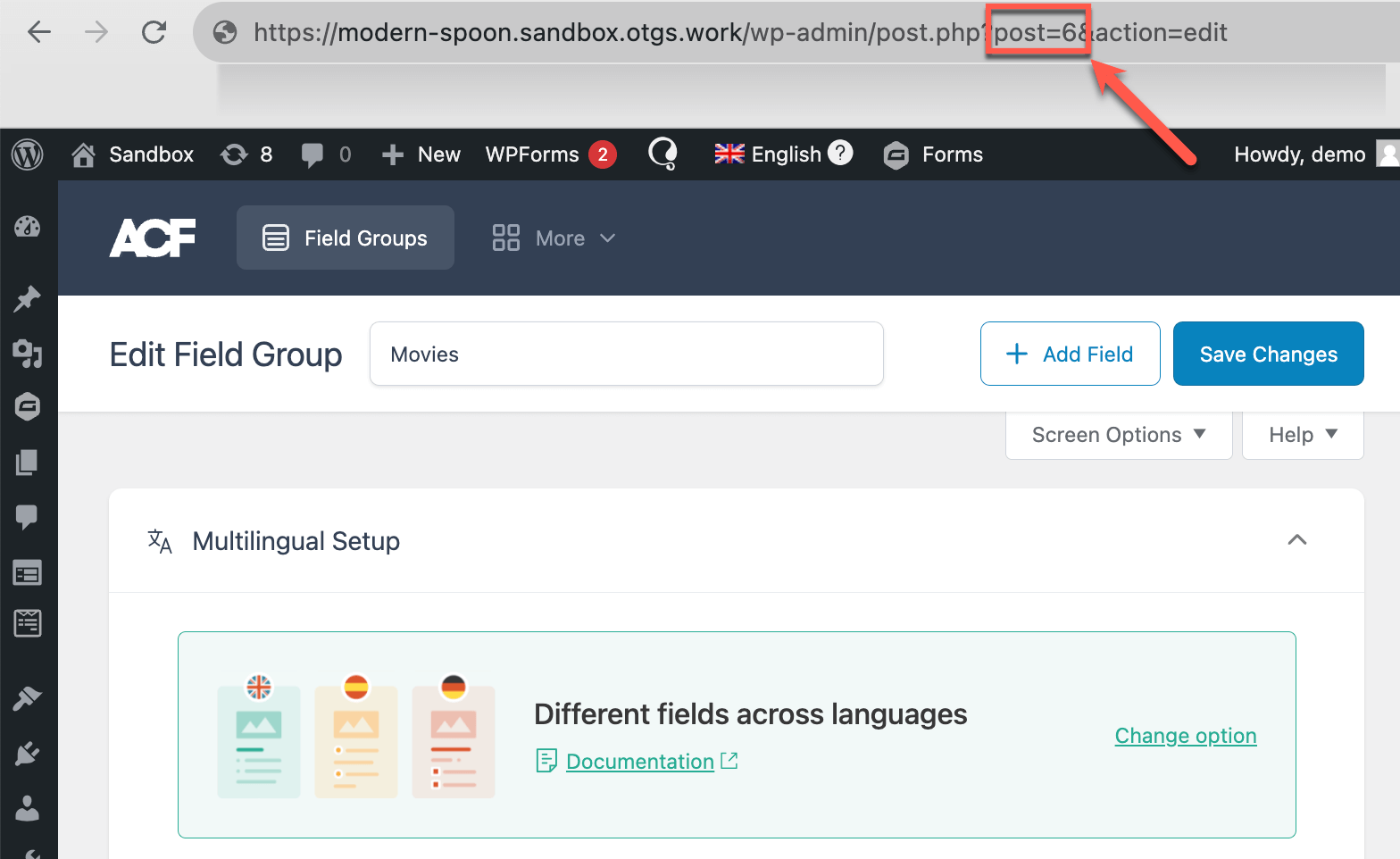
Task: Expand the More dropdown in the ACF header
Action: (554, 238)
